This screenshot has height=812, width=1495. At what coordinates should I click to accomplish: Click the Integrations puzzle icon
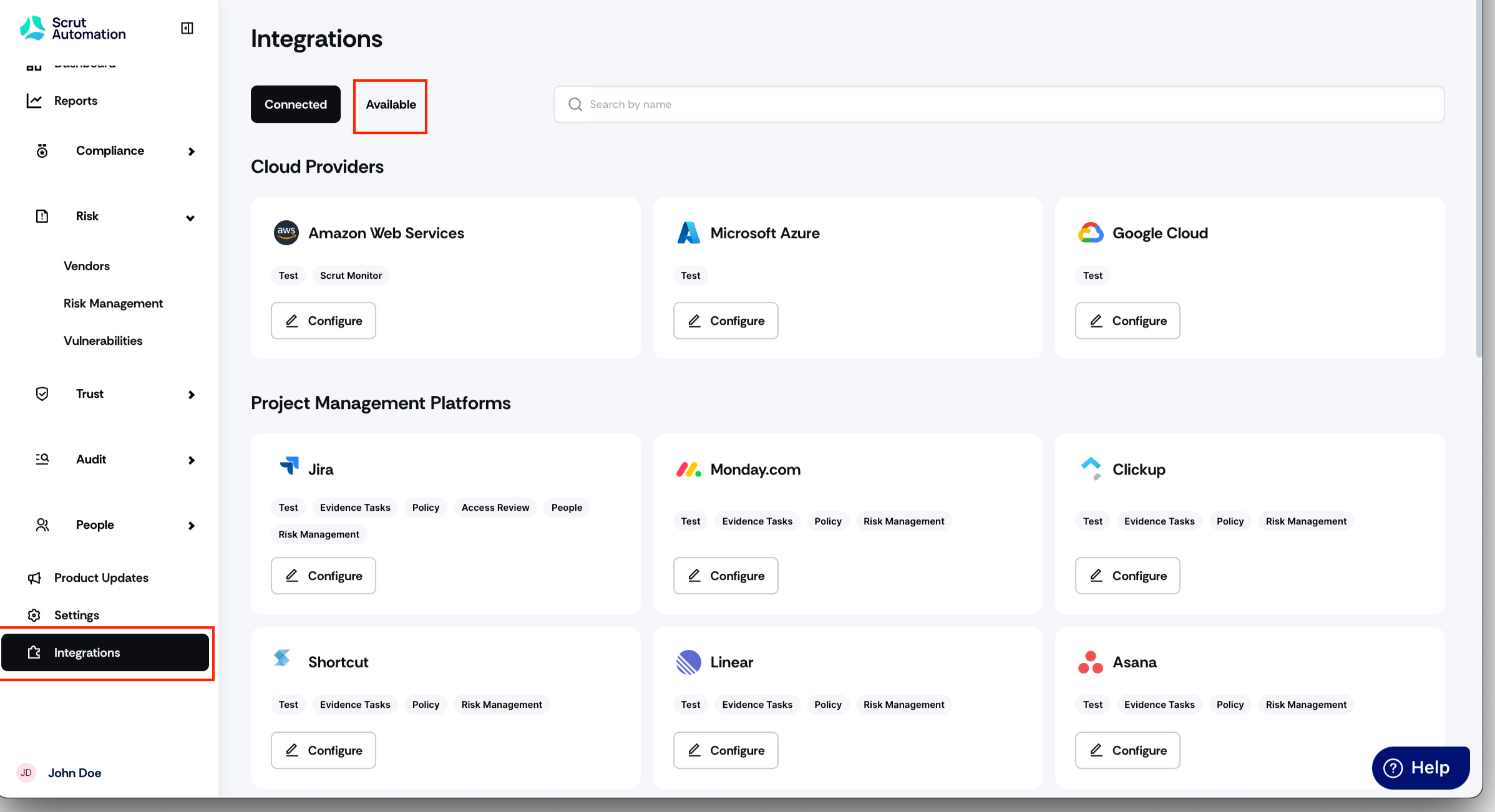point(34,652)
